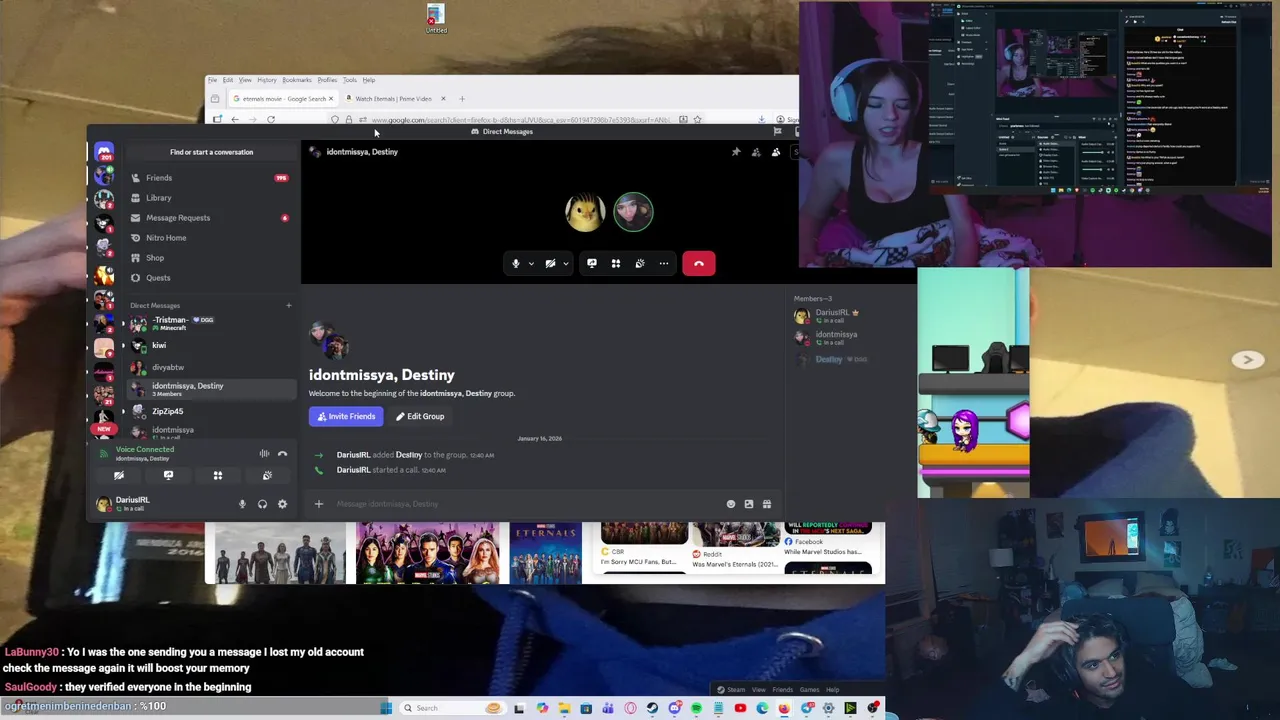Open soundboard from voice panel
1280x720 pixels.
(267, 476)
